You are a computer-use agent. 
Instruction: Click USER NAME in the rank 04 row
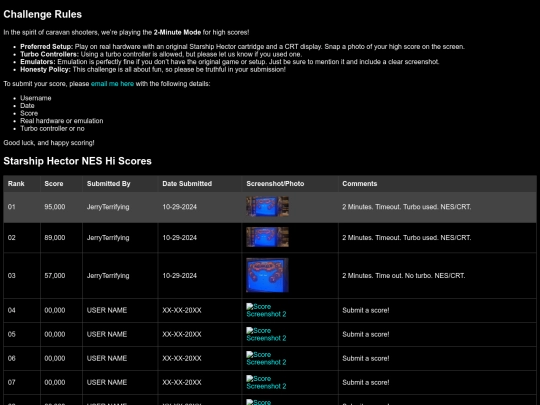[107, 310]
